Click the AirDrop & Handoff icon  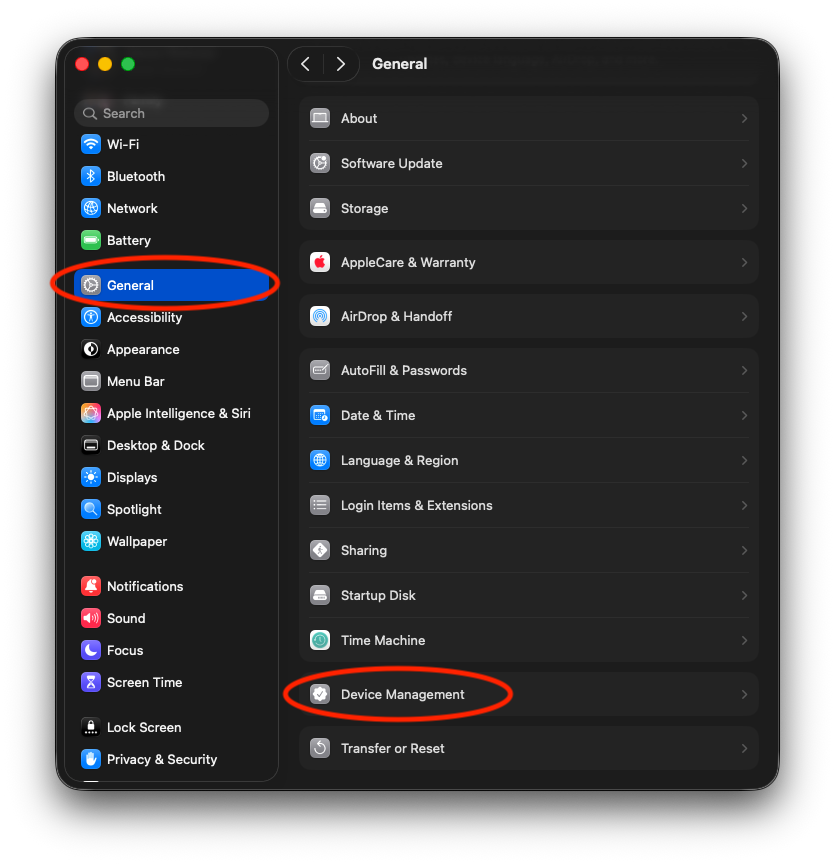coord(320,316)
